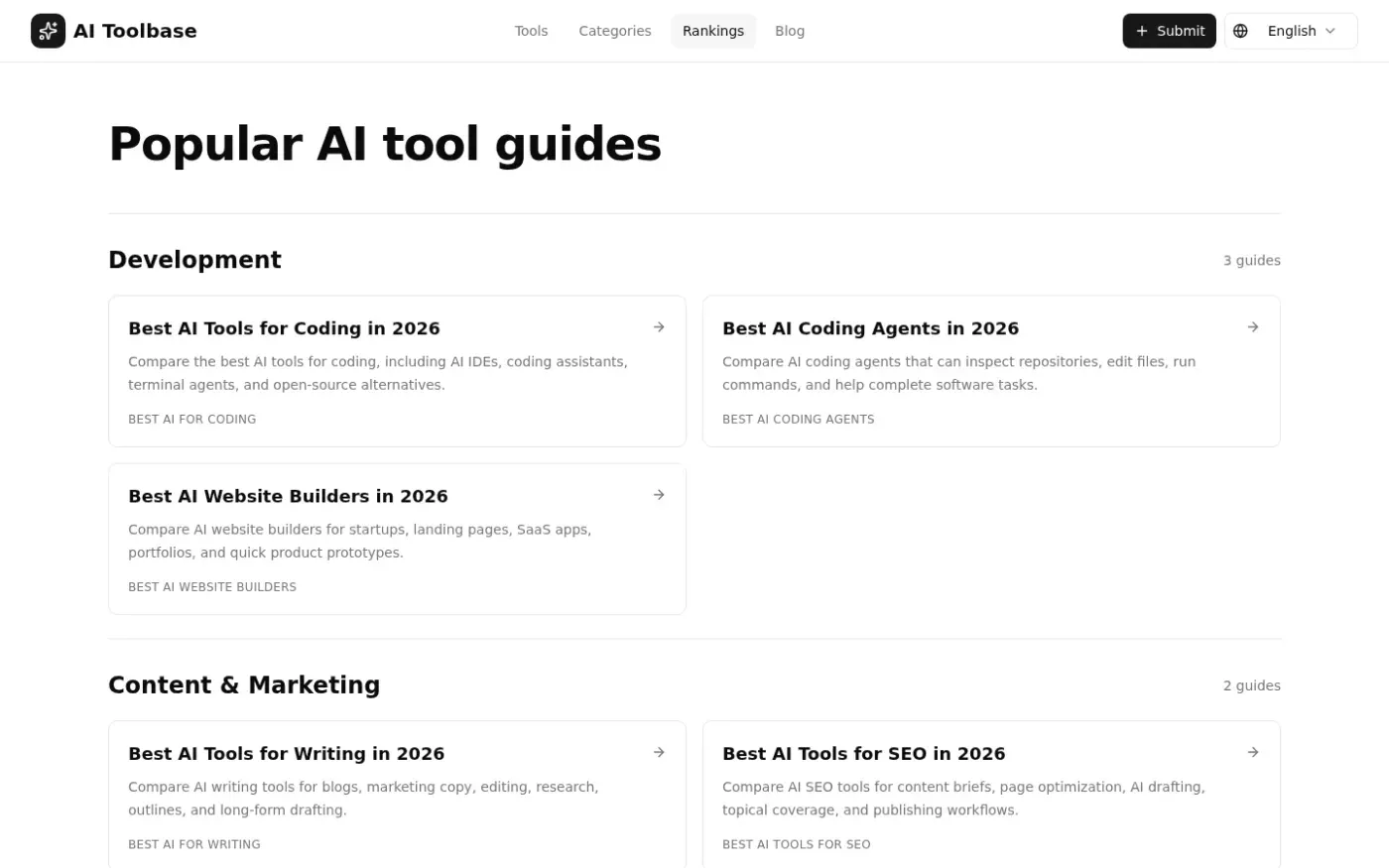Select the Rankings nav item
1389x868 pixels.
tap(713, 31)
